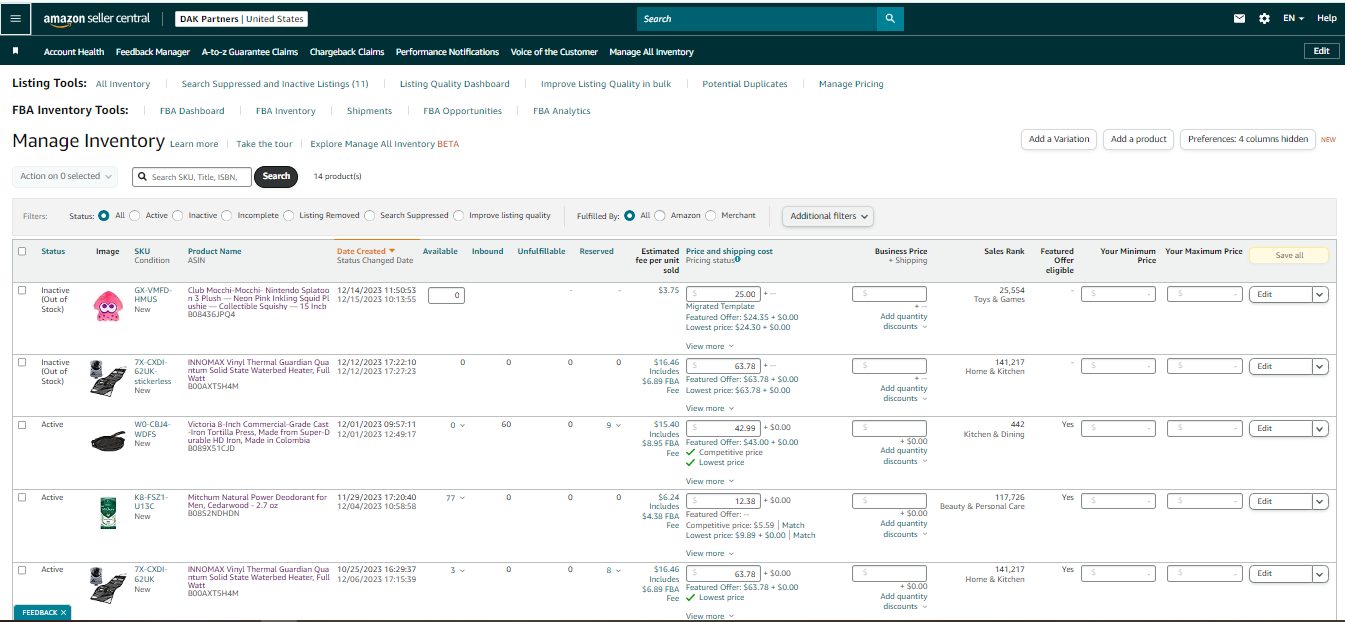Click Add a product button
This screenshot has width=1345, height=622.
(1139, 139)
